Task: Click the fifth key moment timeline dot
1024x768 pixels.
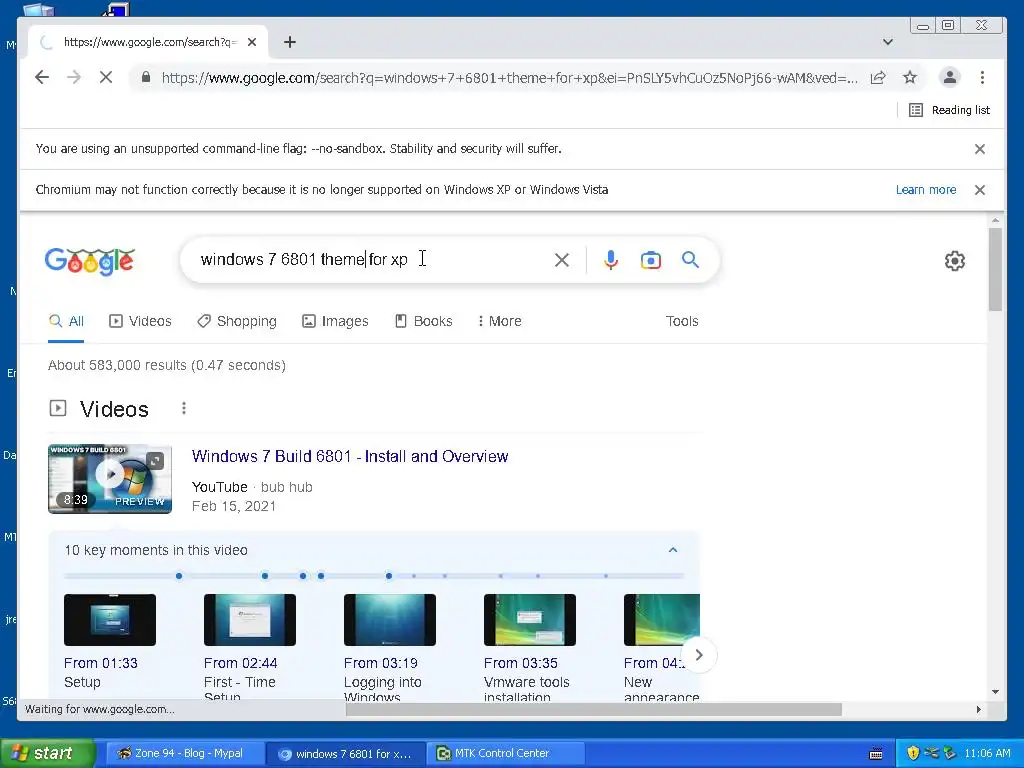Action: tap(389, 576)
